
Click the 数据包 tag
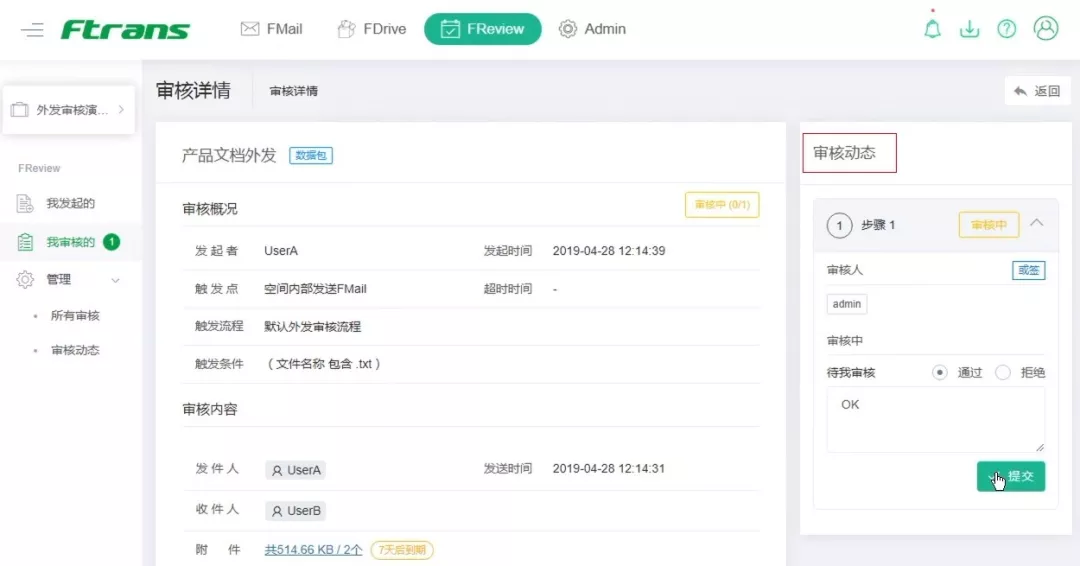click(x=311, y=156)
